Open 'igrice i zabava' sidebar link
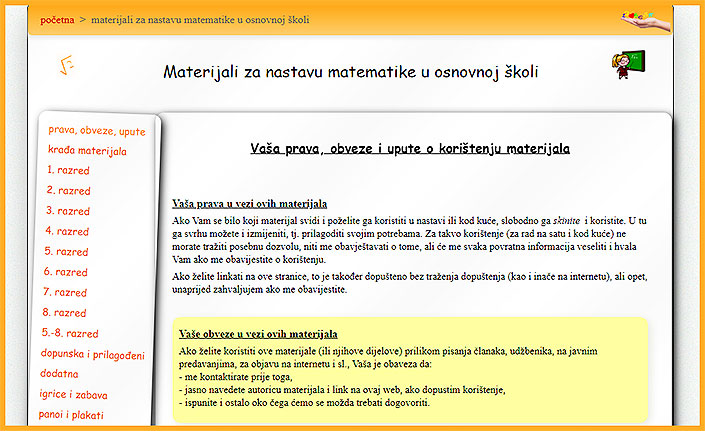 tap(73, 395)
